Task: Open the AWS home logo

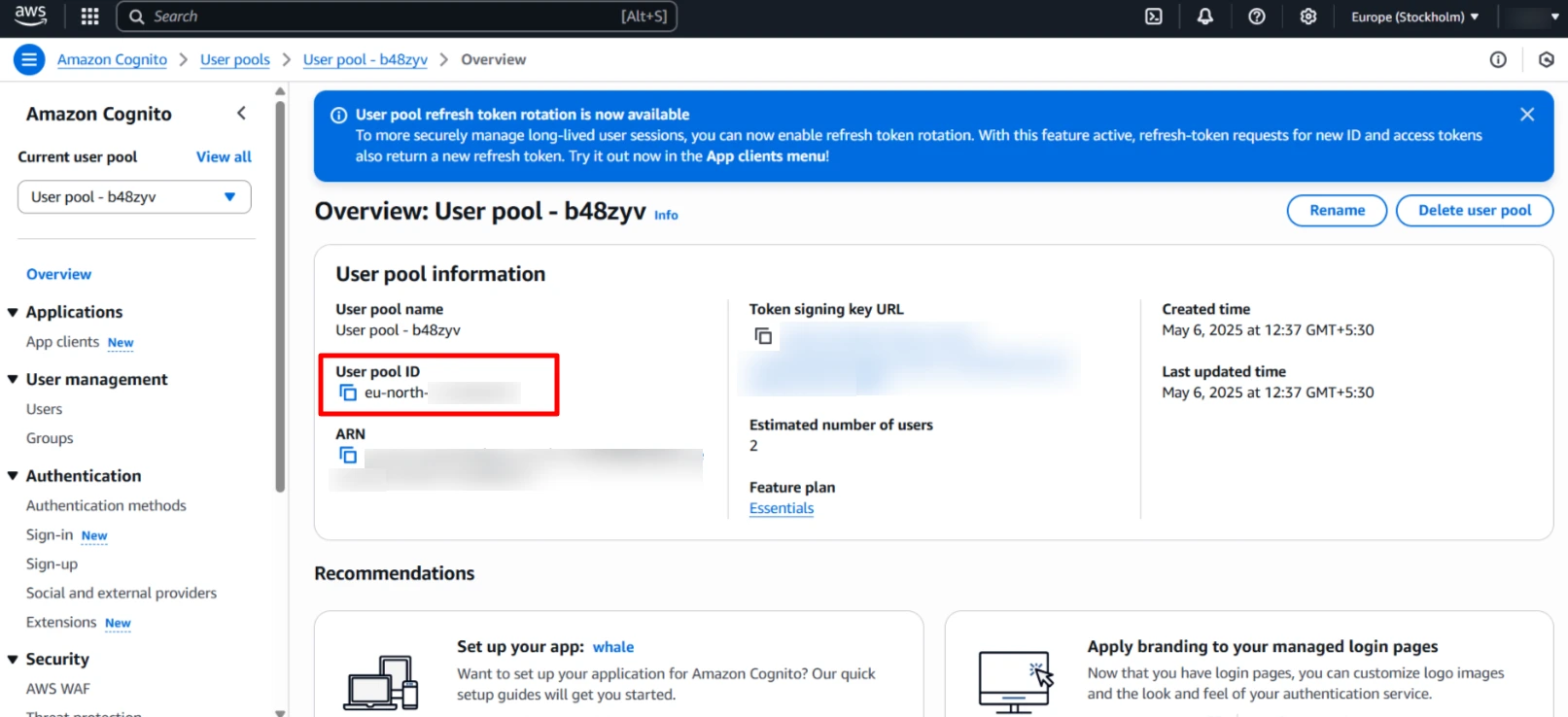Action: (30, 16)
